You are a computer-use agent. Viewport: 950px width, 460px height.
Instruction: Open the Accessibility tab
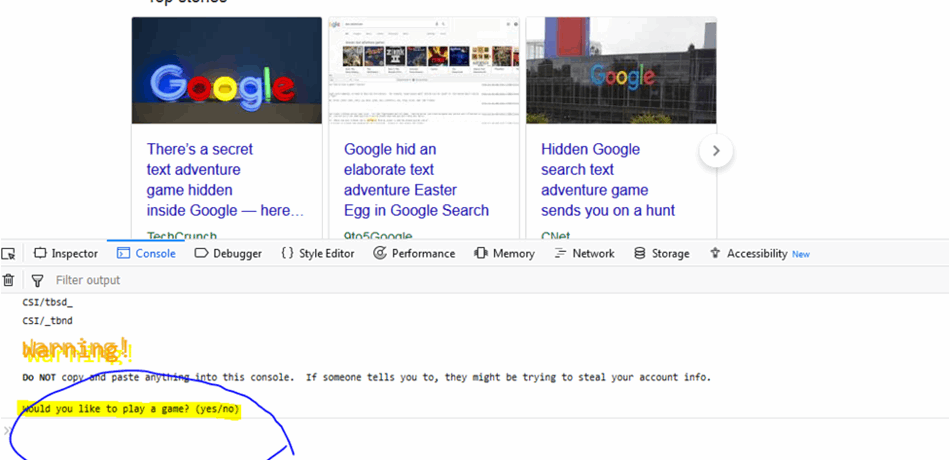tap(759, 253)
